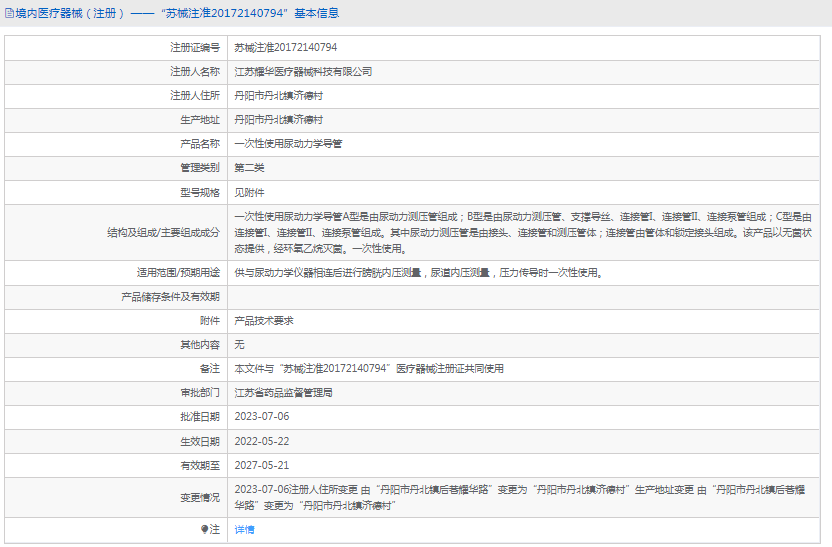The height and width of the screenshot is (547, 832).
Task: Select effective date 2022-05-22
Action: click(262, 441)
